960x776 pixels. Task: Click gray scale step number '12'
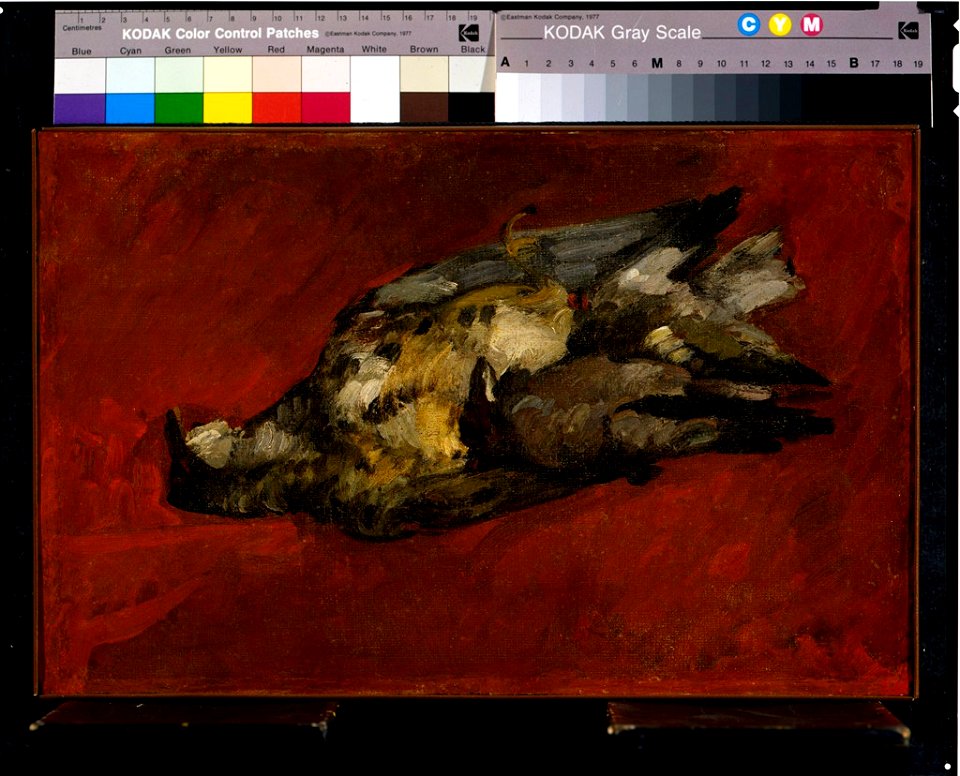(765, 64)
